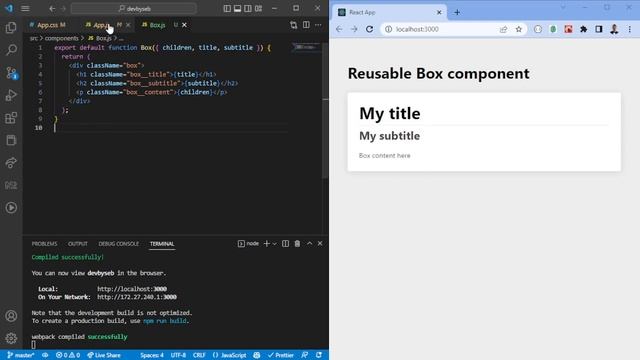Open the Explorer view in the activity bar

tap(11, 28)
